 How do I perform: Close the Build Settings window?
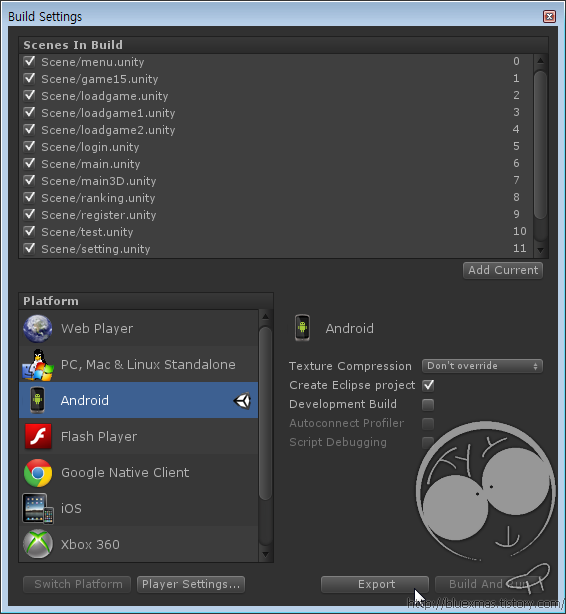pyautogui.click(x=549, y=16)
